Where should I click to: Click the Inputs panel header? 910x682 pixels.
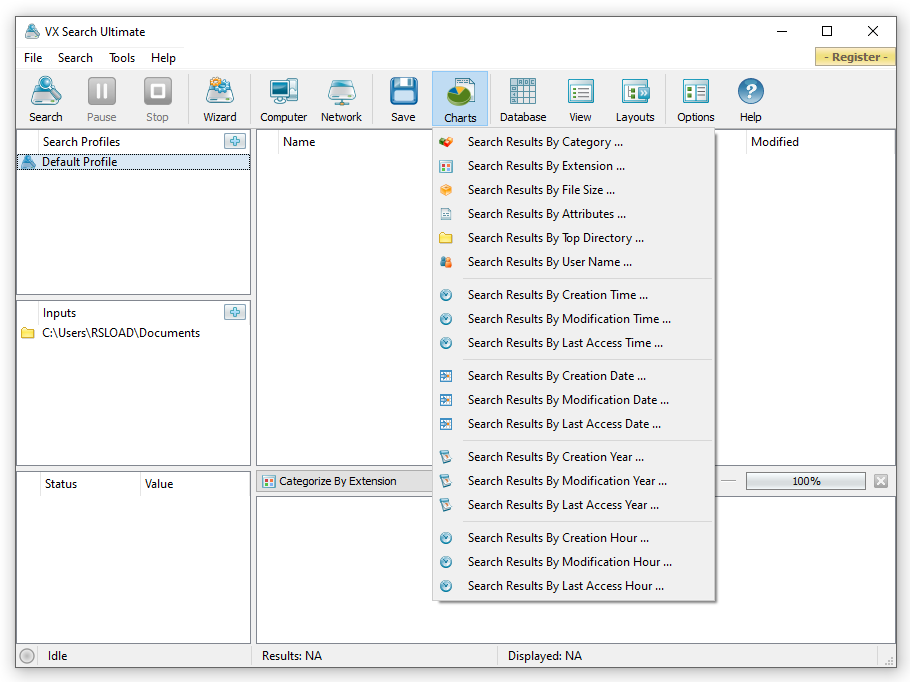pos(59,313)
